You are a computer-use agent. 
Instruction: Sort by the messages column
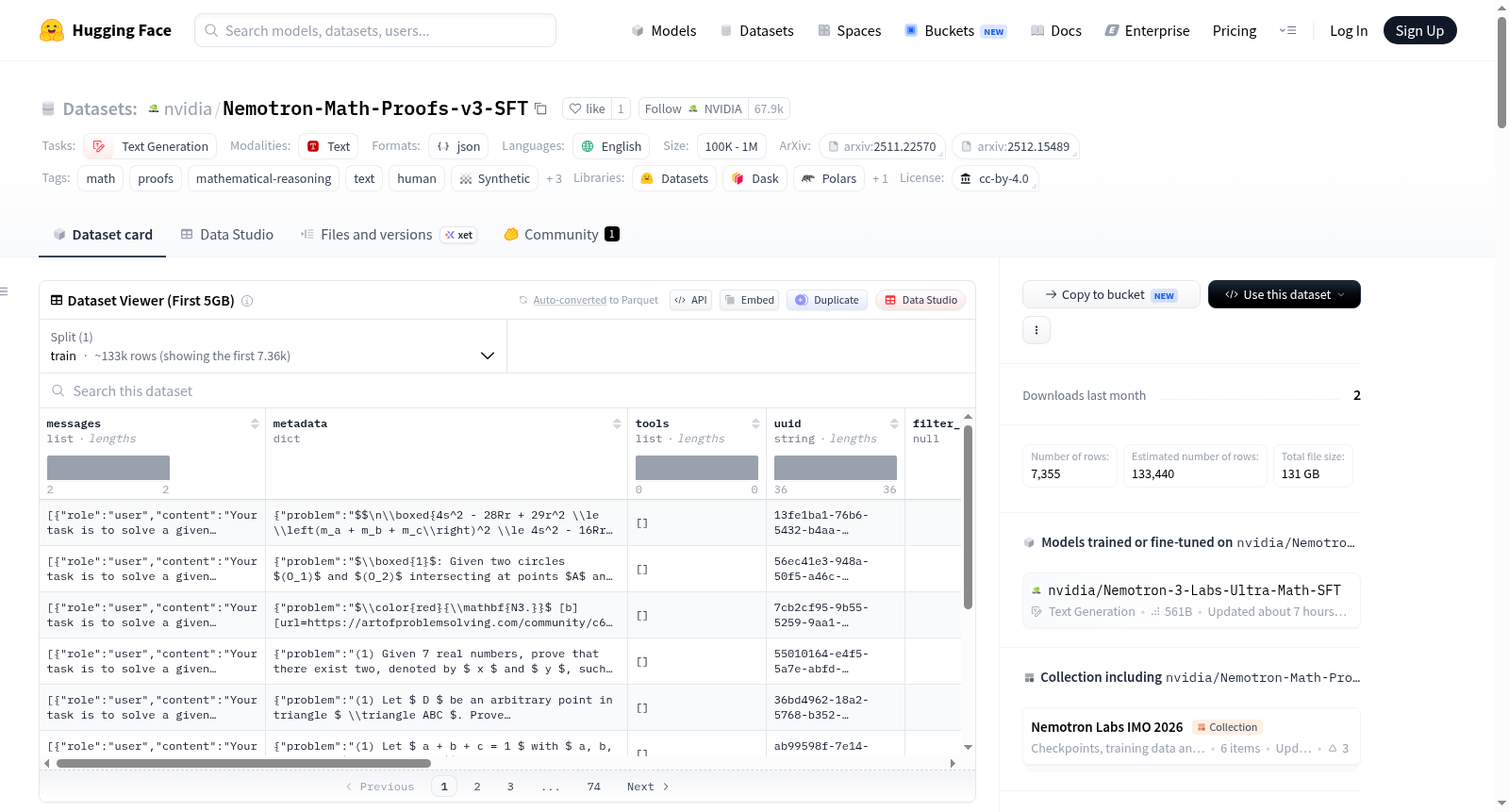(255, 423)
